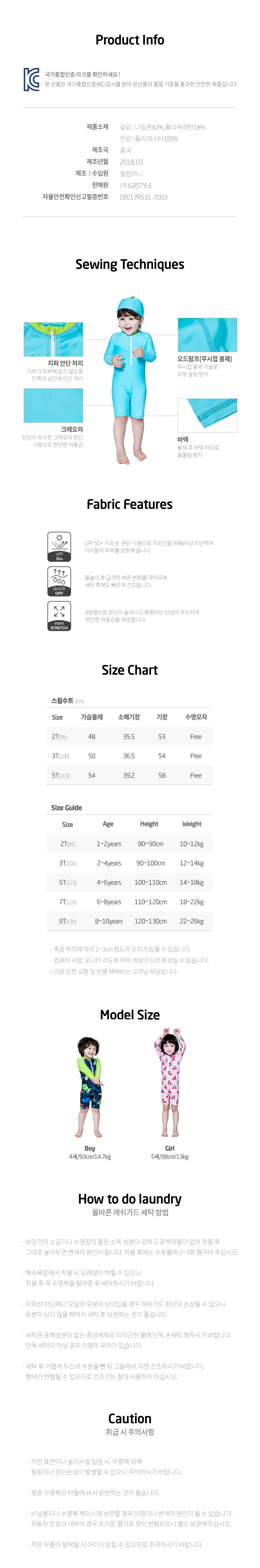Click the Product Info heading
This screenshot has height=1568, width=260.
pos(130,40)
